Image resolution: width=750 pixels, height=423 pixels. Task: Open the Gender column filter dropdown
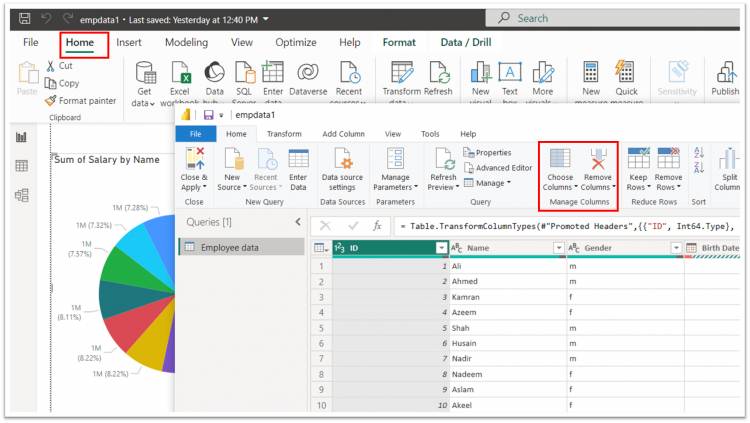(x=676, y=248)
